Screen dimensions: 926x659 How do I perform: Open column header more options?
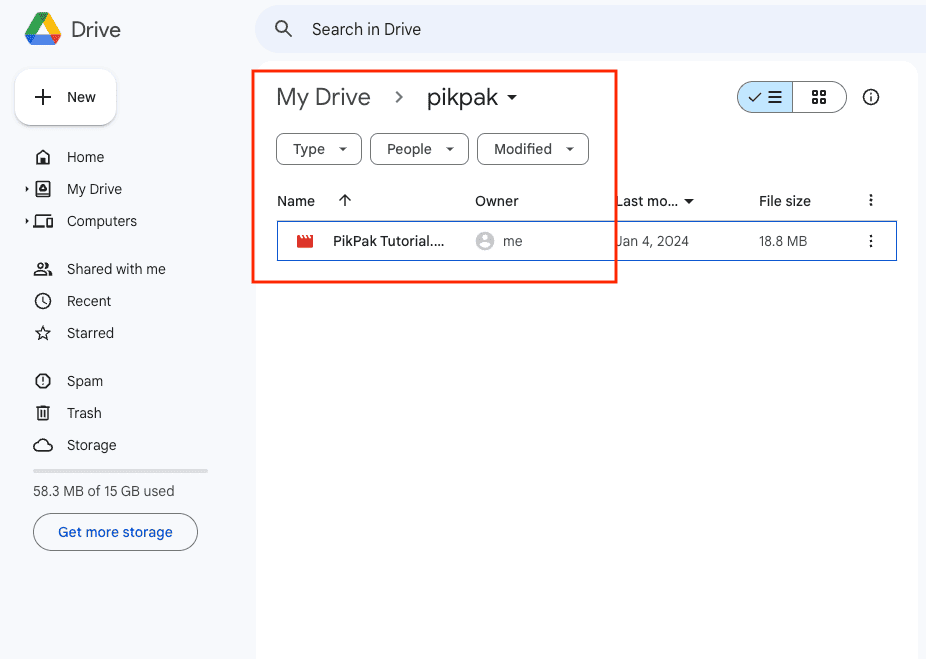(x=870, y=201)
